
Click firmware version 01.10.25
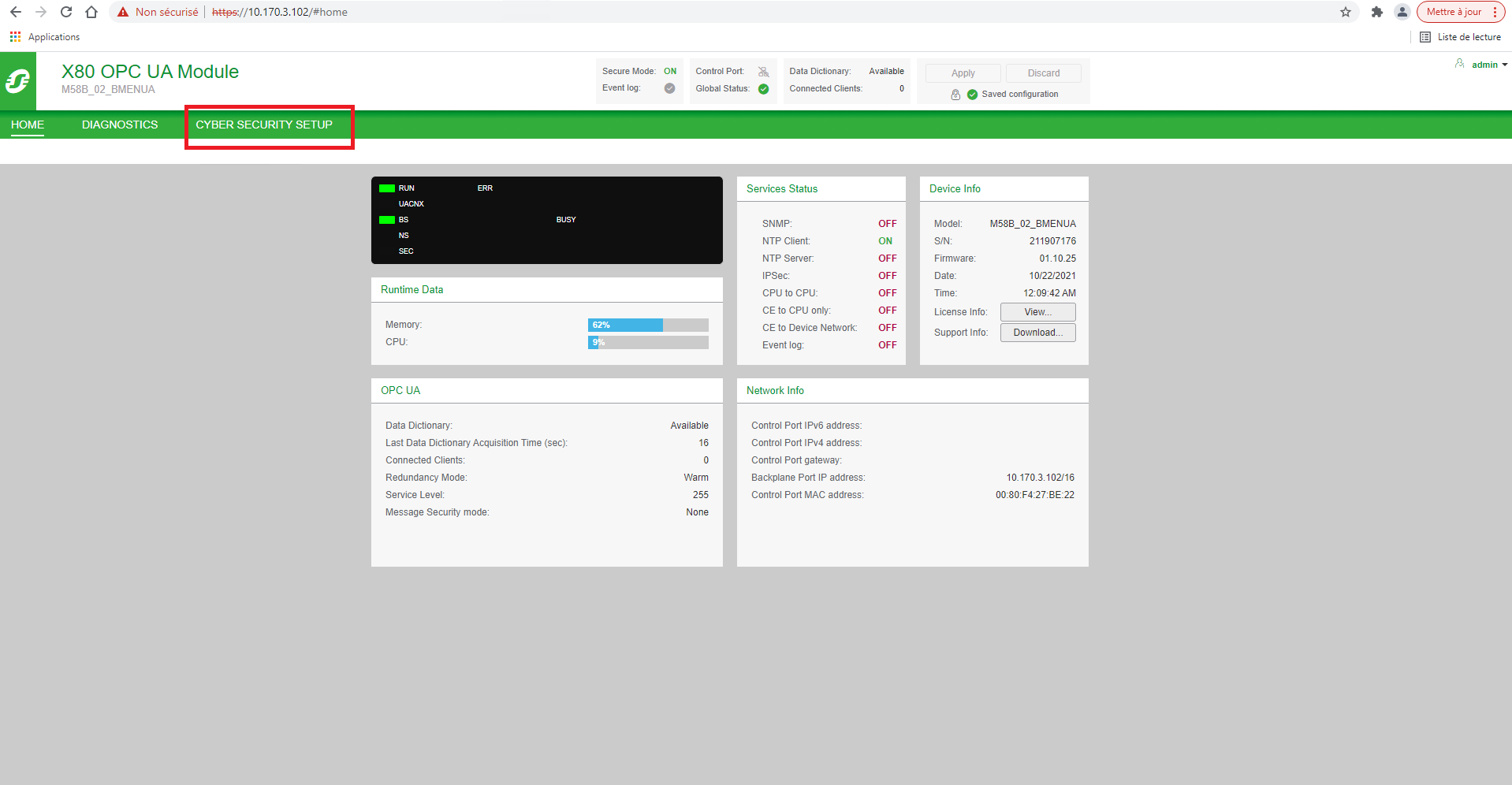coord(1057,259)
